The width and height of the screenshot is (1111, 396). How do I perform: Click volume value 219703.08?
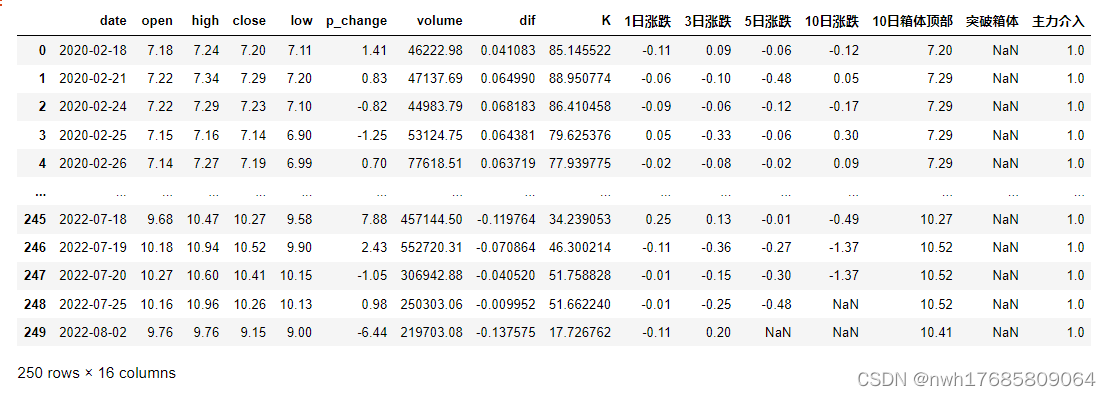(432, 332)
